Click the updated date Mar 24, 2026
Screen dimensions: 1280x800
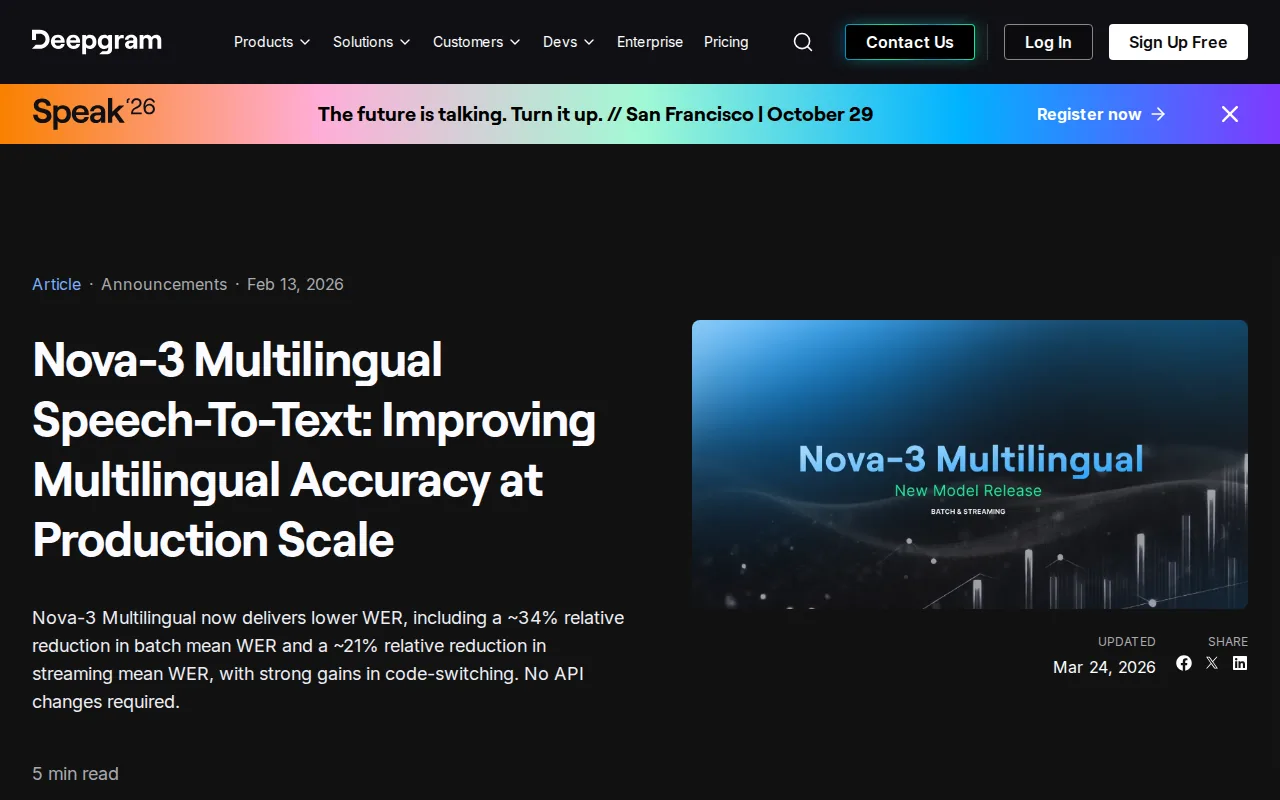click(1104, 667)
